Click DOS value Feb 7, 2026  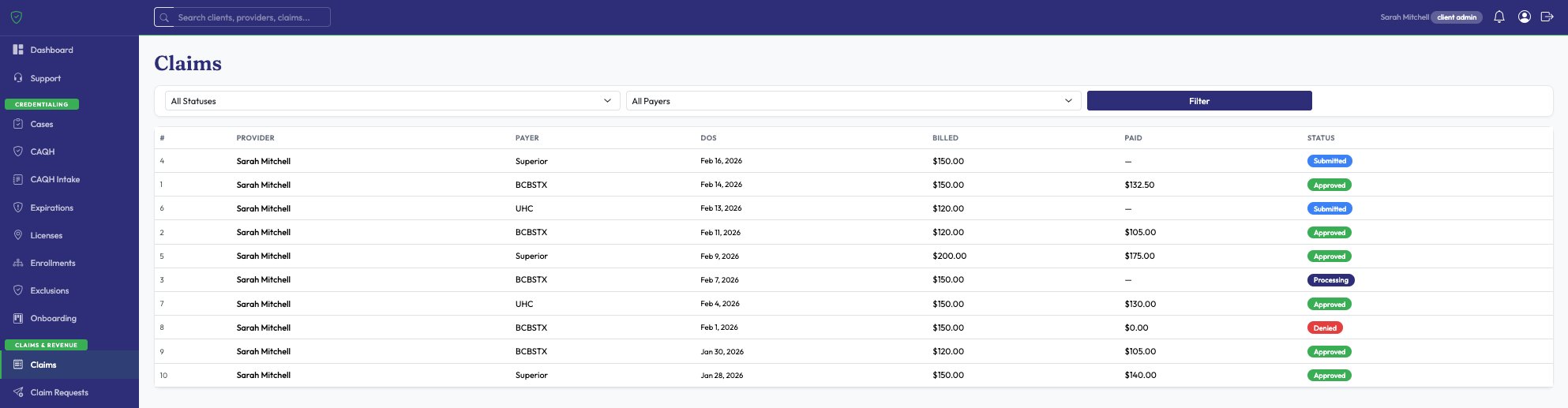[x=719, y=279]
